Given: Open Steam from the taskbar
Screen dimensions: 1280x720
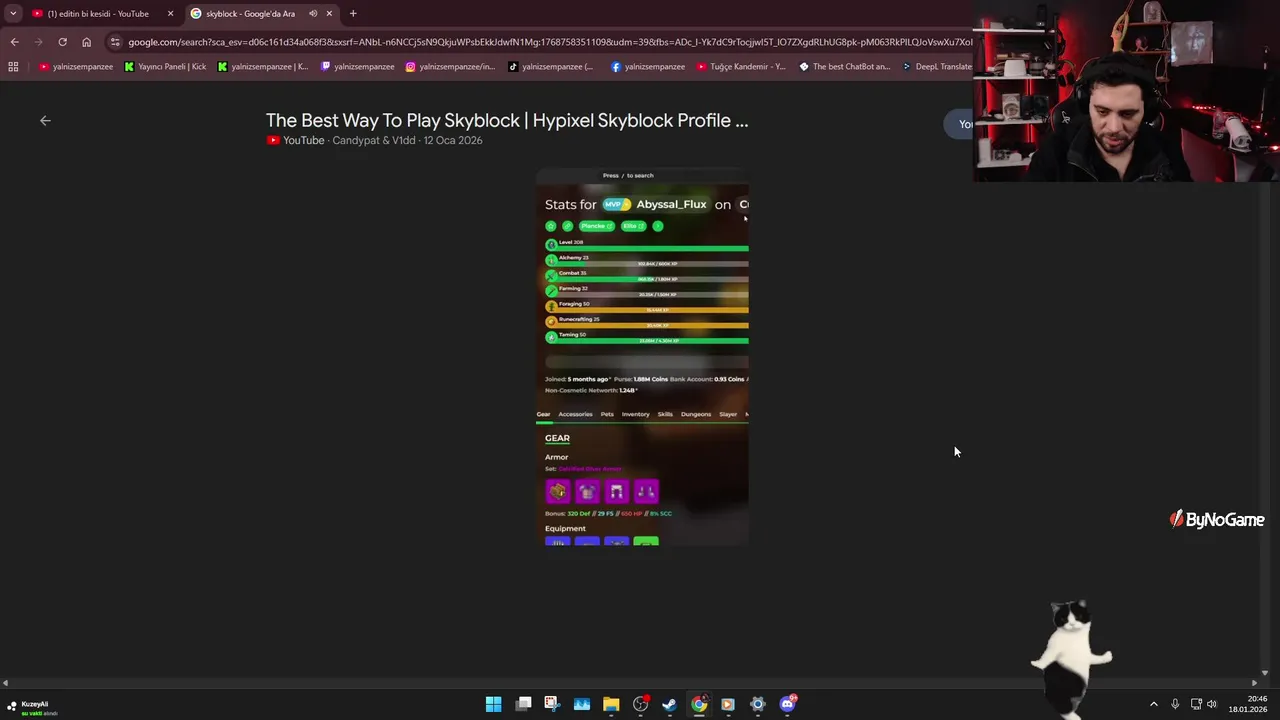Looking at the screenshot, I should 669,704.
